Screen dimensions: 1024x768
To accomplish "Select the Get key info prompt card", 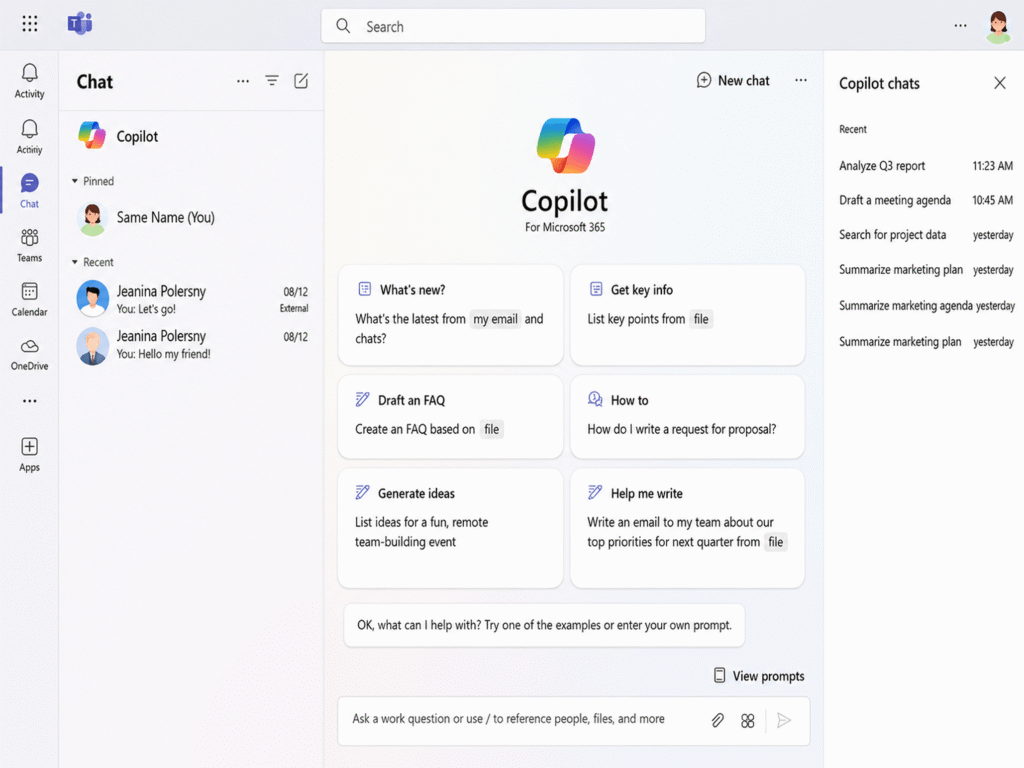I will [688, 315].
